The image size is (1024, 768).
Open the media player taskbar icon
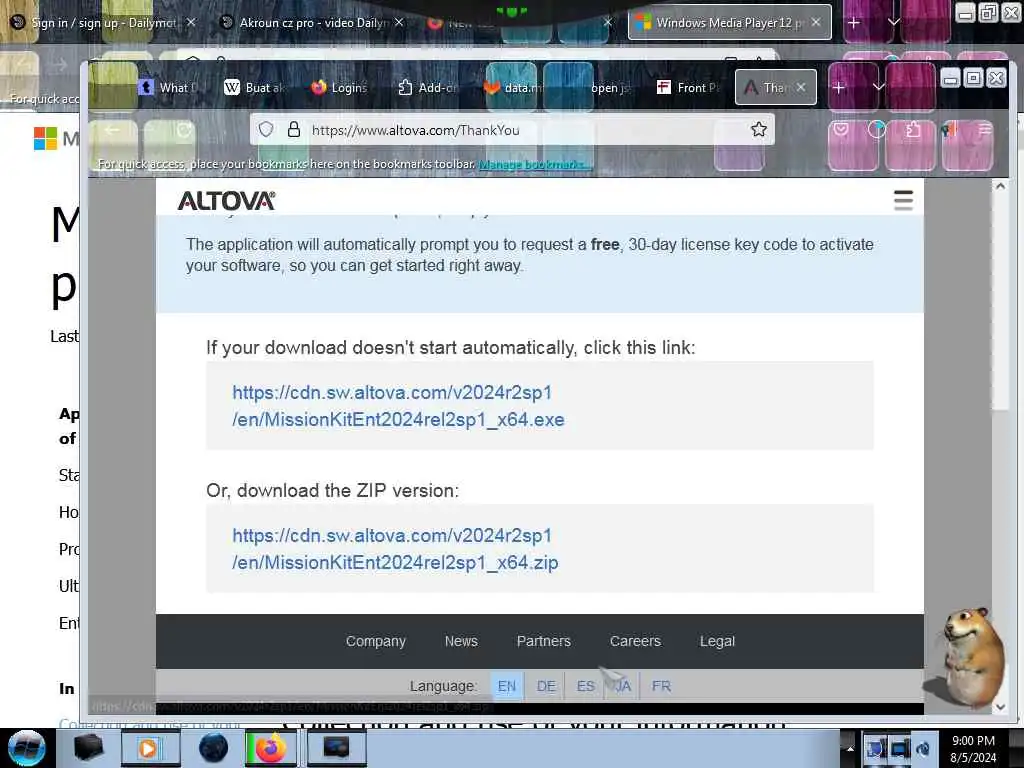pyautogui.click(x=149, y=748)
